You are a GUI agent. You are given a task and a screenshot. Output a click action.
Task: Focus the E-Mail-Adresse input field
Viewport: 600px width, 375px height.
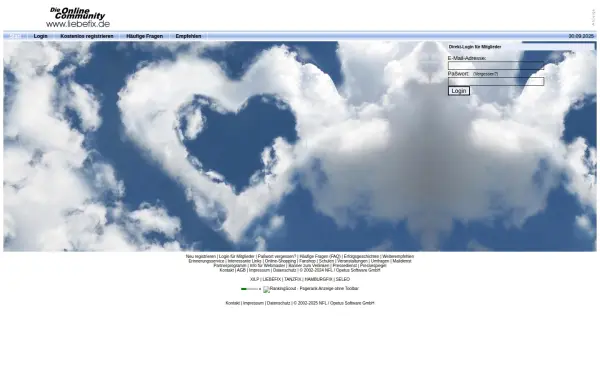pyautogui.click(x=496, y=65)
